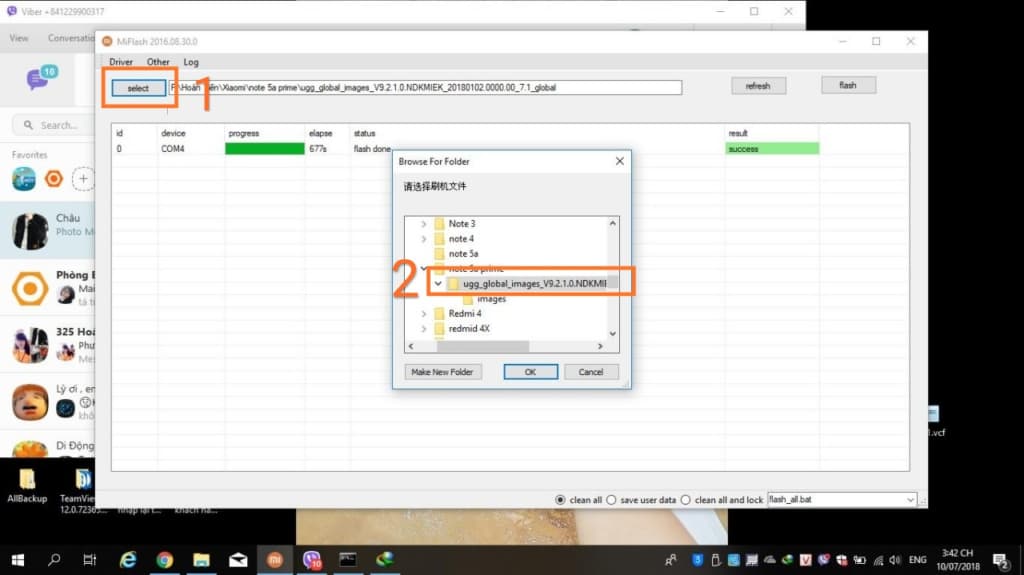
Task: Click the ENG language indicator
Action: tap(918, 560)
